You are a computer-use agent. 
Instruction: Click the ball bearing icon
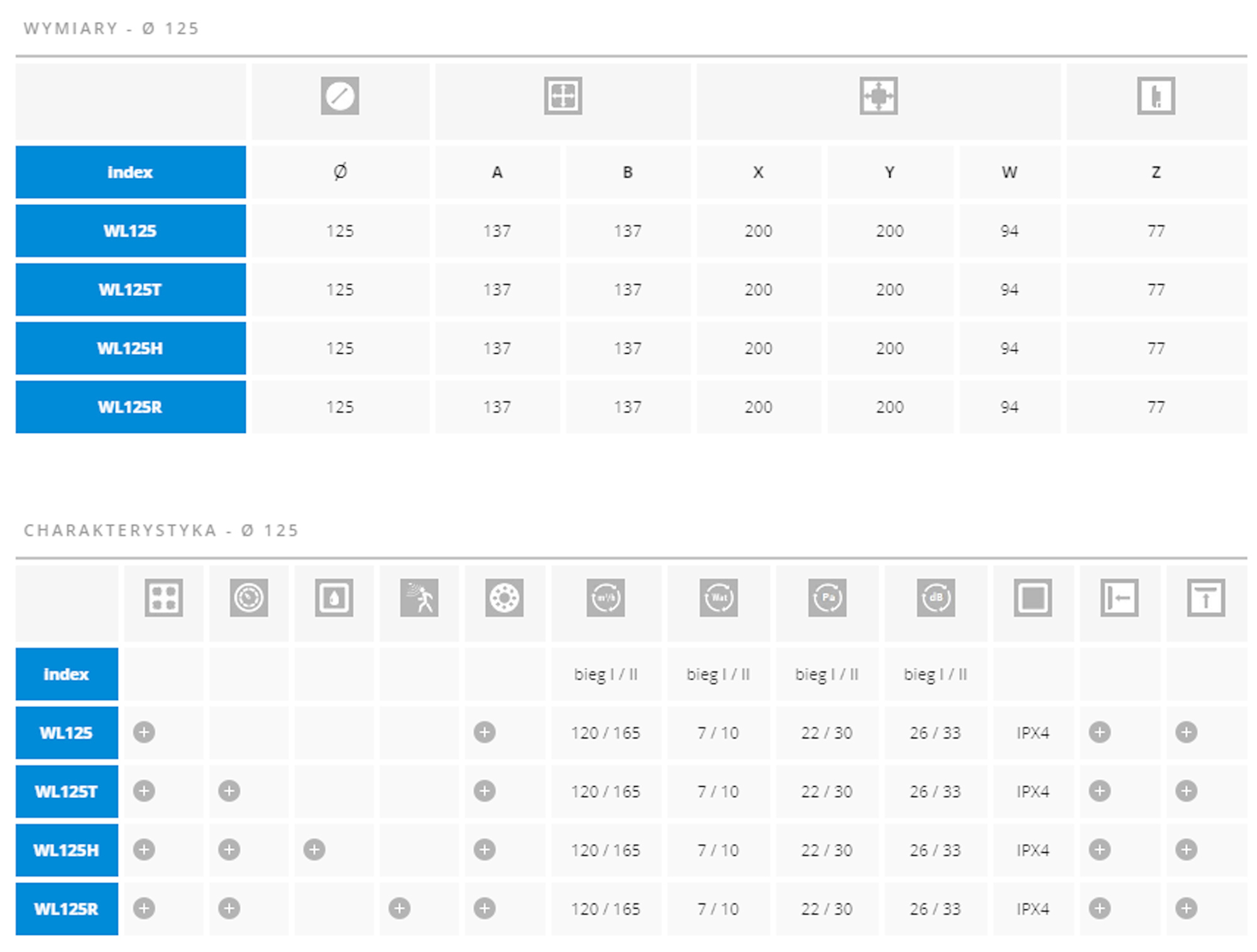[504, 598]
